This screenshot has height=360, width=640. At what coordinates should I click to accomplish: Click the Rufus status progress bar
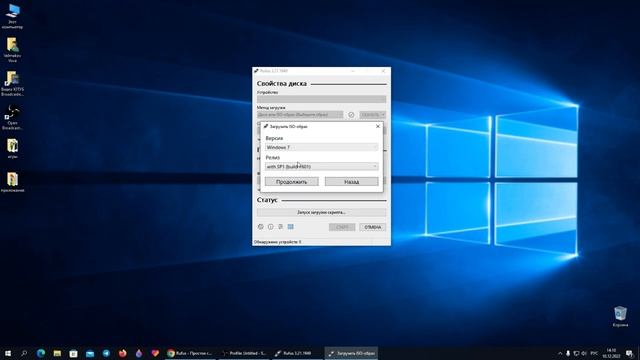322,212
